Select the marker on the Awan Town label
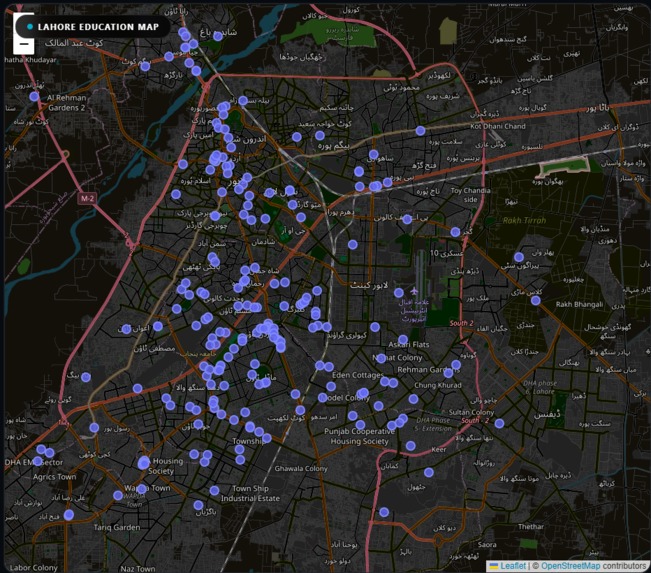 pyautogui.click(x=126, y=329)
